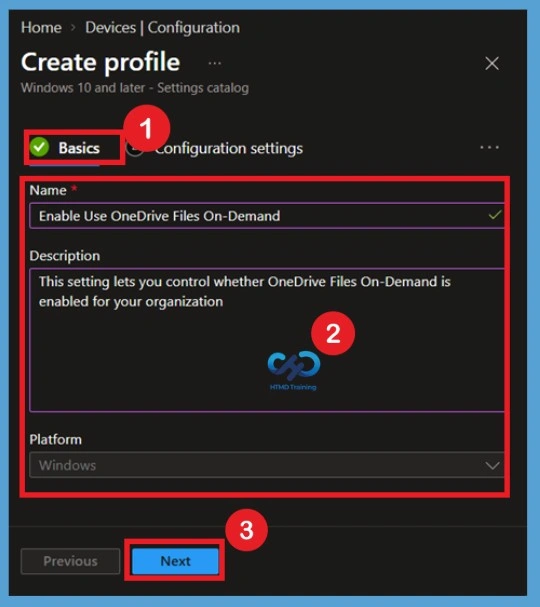Select the Basics tab
This screenshot has width=540, height=607.
coord(65,148)
